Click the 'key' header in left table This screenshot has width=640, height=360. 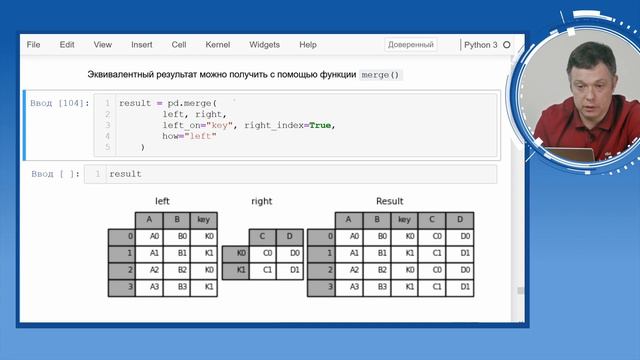tap(204, 220)
